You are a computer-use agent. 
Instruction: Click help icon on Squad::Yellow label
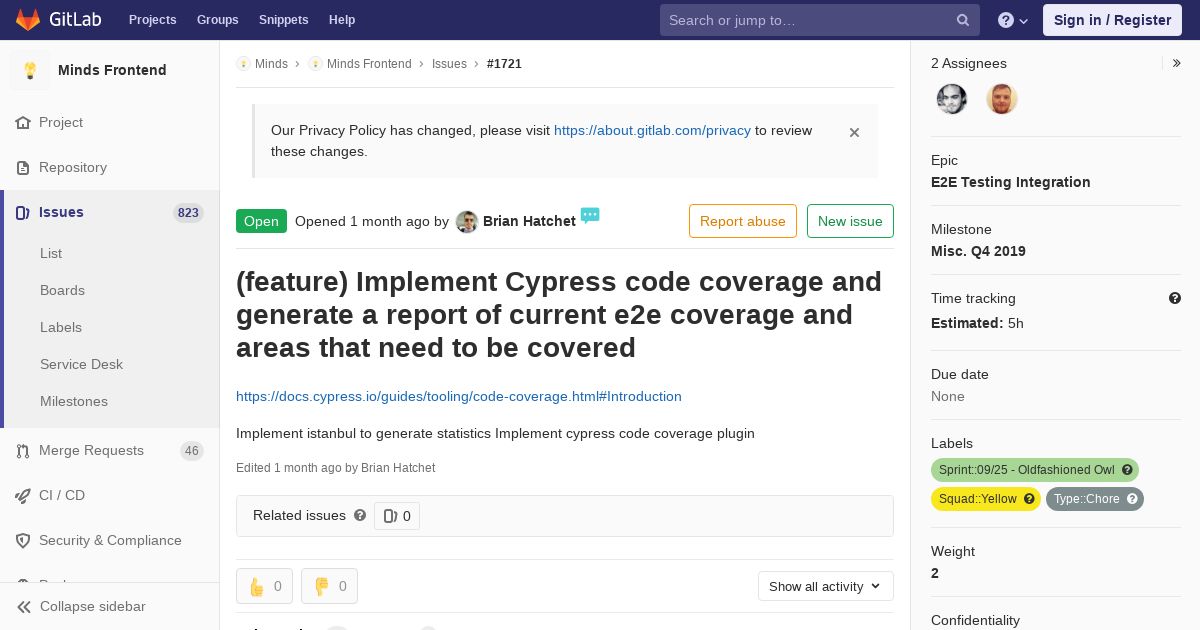[x=1029, y=499]
